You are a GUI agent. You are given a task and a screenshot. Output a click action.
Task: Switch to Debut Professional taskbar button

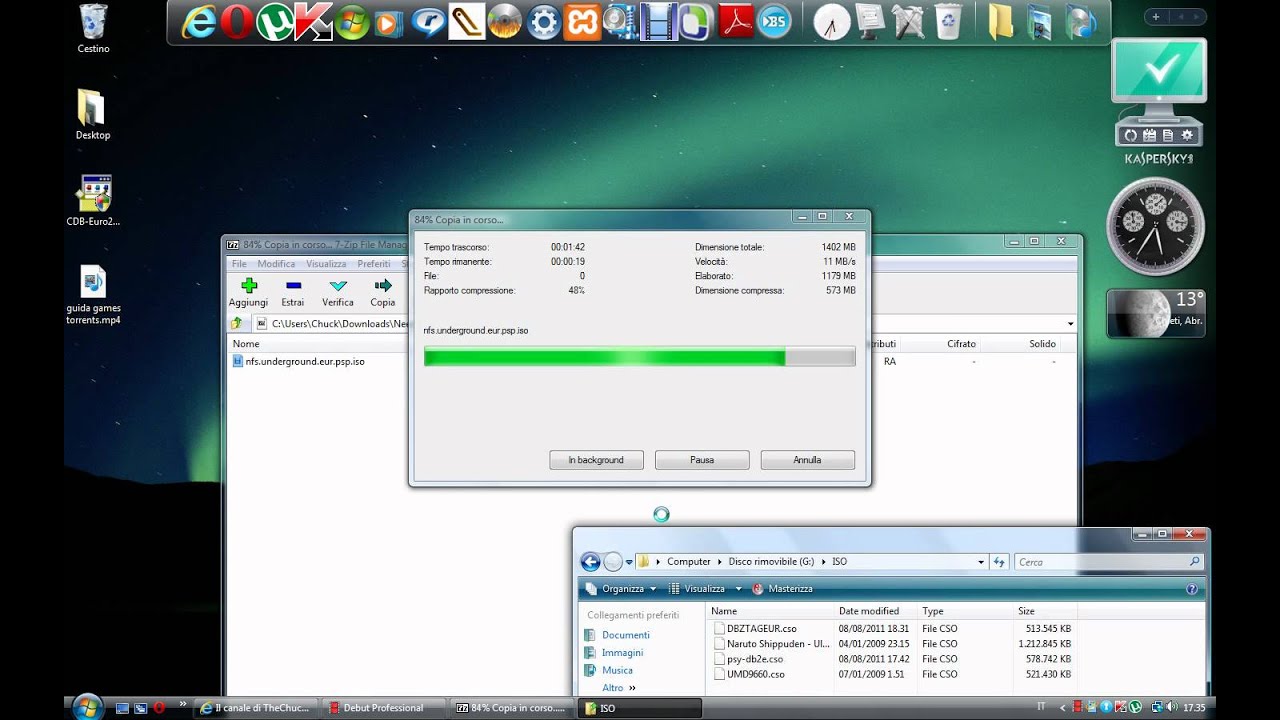click(x=383, y=708)
